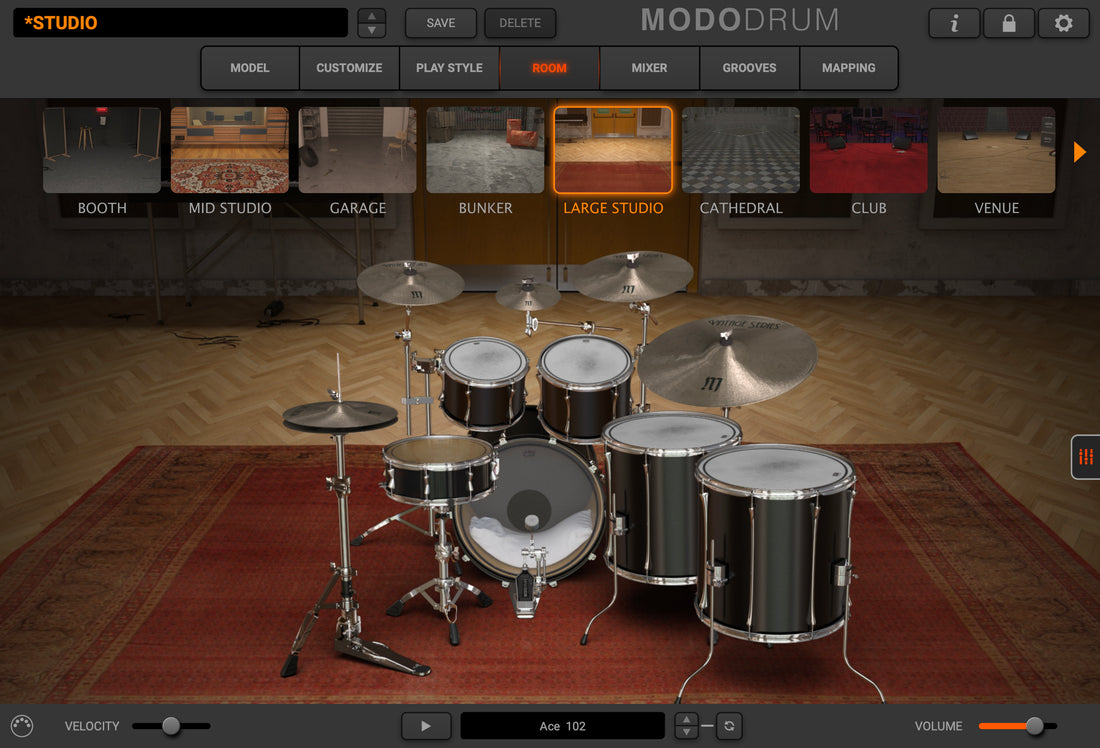Click the kick drum
The width and height of the screenshot is (1100, 748).
(x=530, y=509)
